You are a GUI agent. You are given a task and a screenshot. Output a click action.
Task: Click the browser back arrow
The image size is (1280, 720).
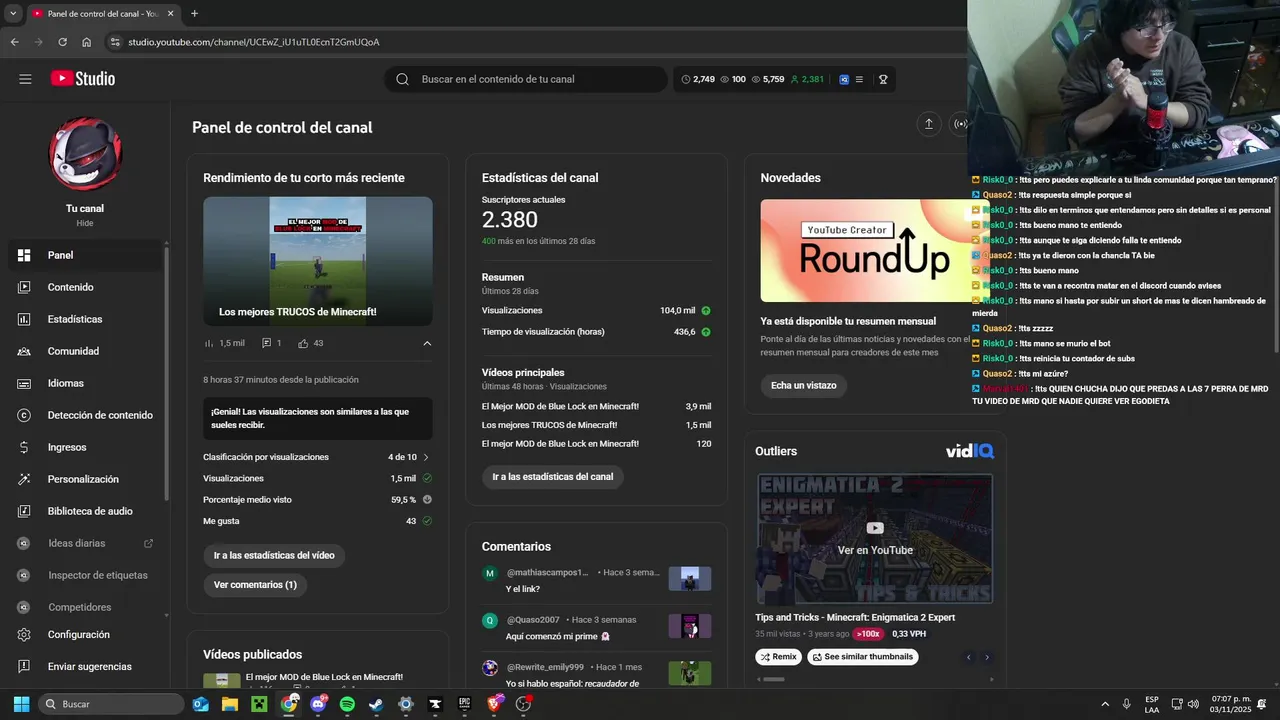[14, 42]
